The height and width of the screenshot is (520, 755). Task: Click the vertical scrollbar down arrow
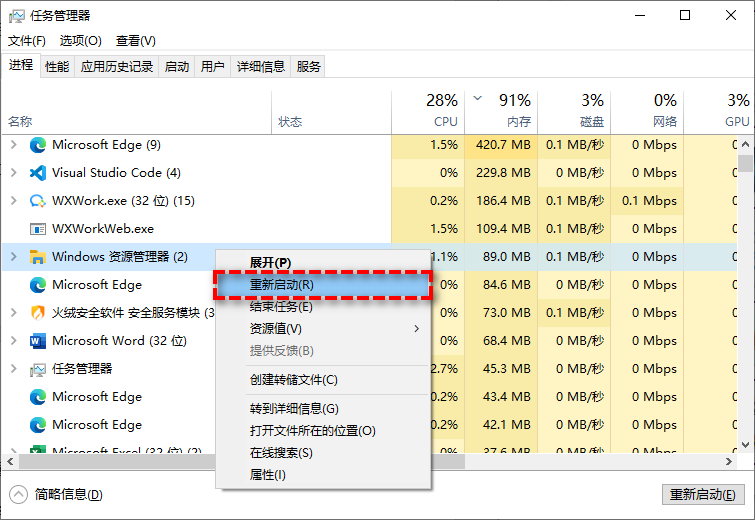point(745,445)
